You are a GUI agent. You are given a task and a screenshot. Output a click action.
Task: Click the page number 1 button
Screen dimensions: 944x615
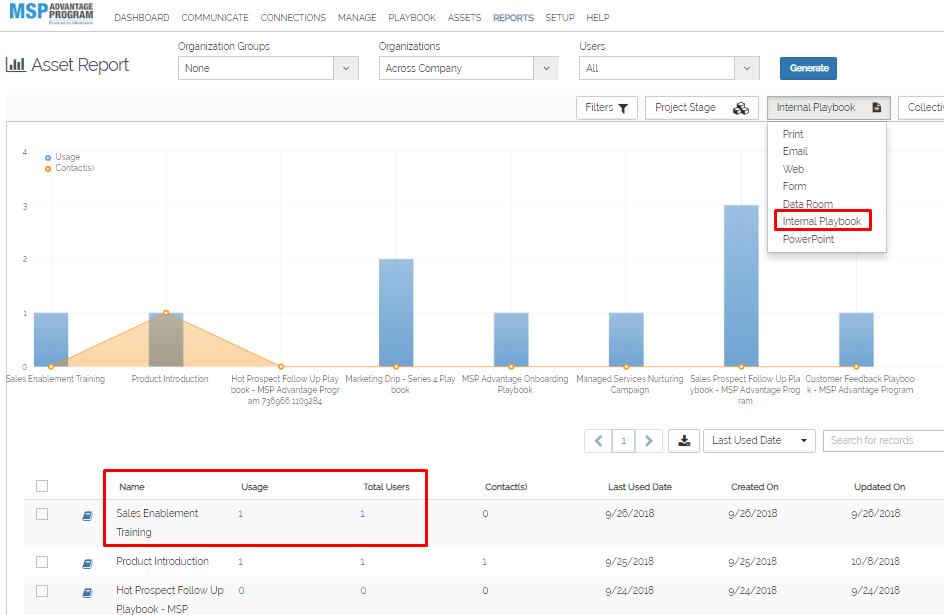pos(623,440)
